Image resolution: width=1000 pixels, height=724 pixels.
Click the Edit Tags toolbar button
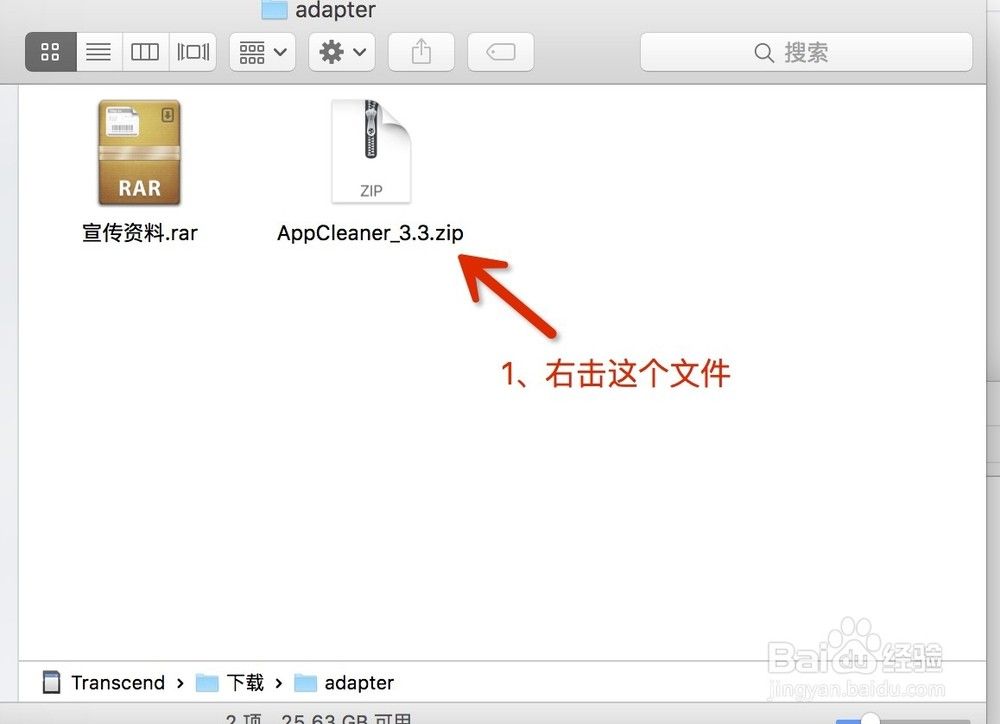point(501,52)
